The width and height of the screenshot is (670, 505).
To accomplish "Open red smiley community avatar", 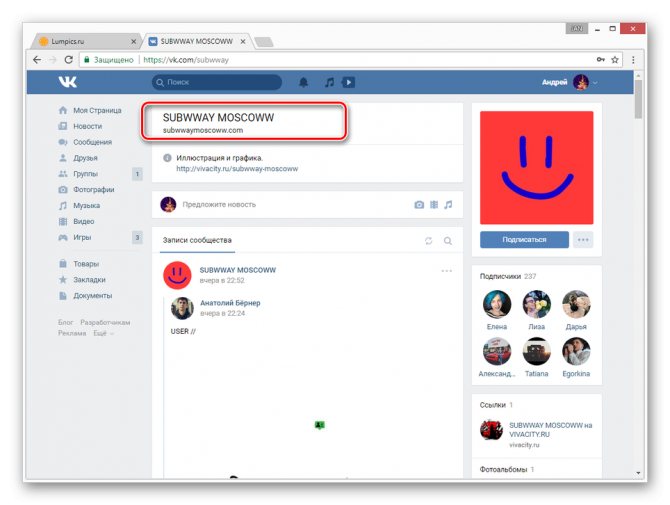I will [x=537, y=167].
